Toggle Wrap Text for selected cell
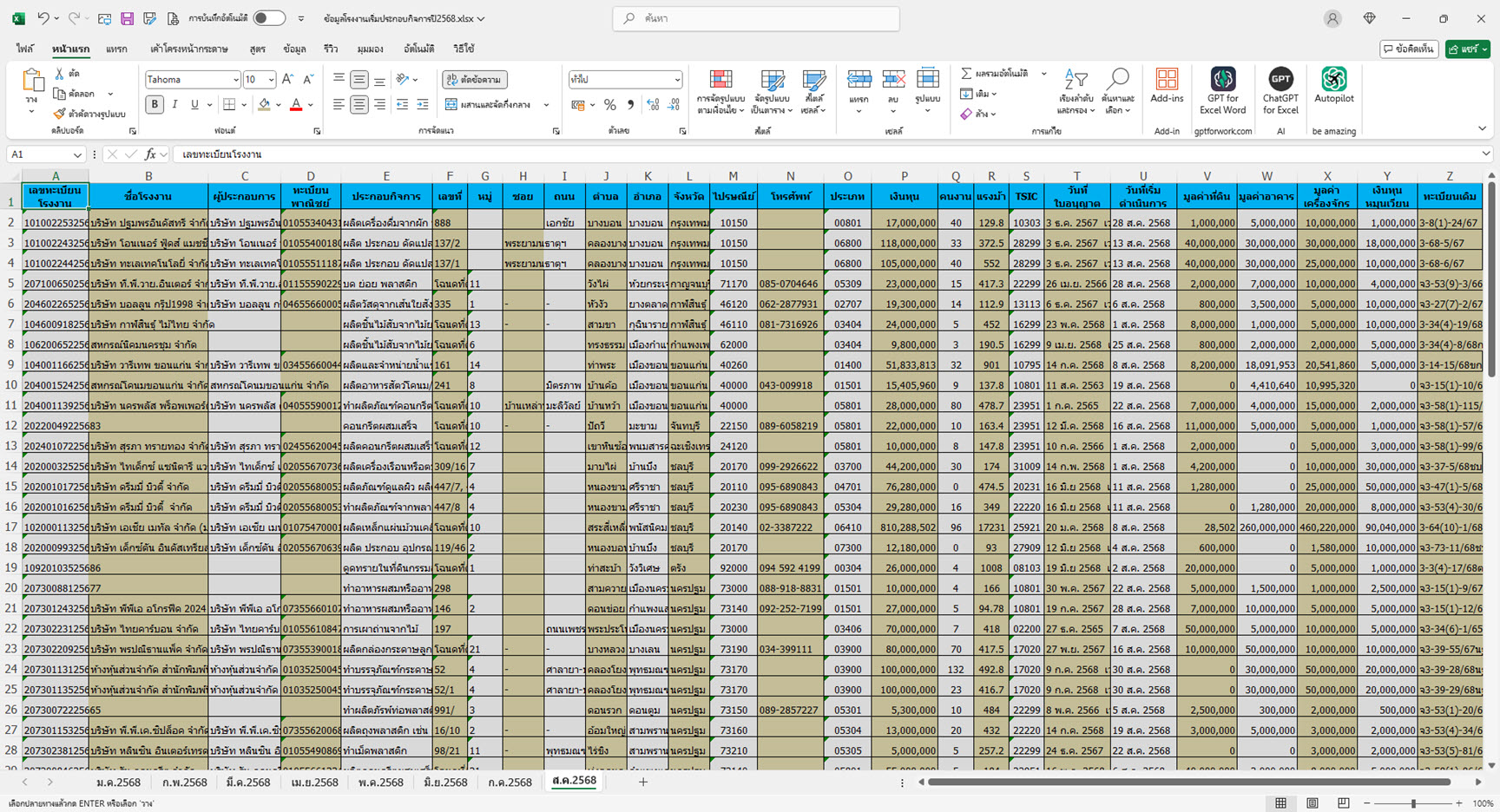Viewport: 1500px width, 812px height. [475, 80]
